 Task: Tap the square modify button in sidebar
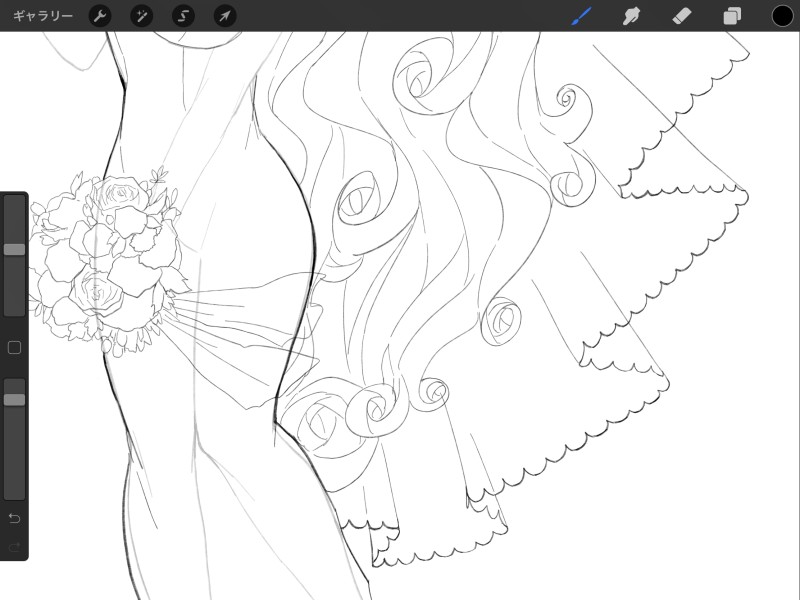(x=14, y=348)
